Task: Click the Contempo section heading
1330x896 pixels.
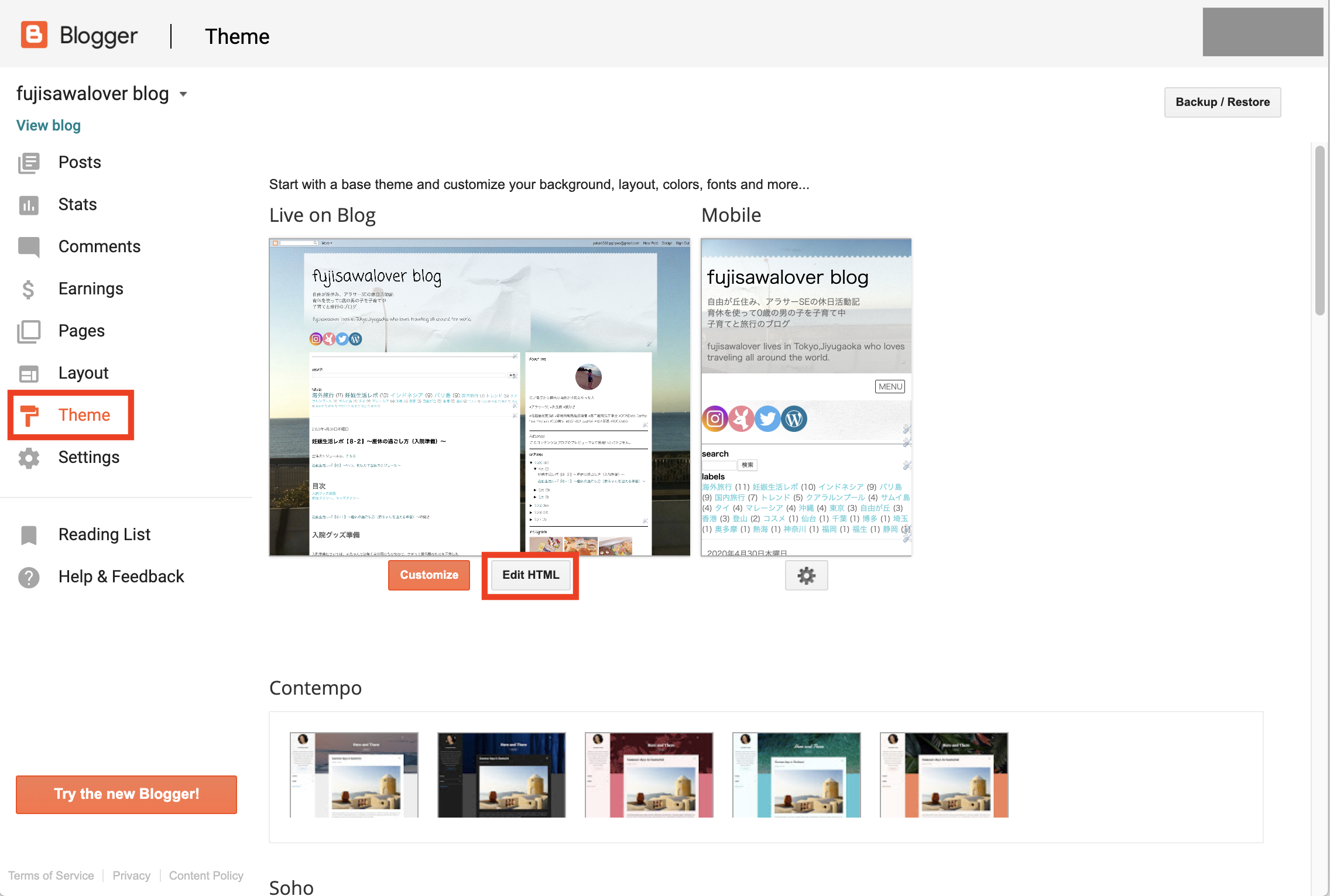Action: click(316, 688)
